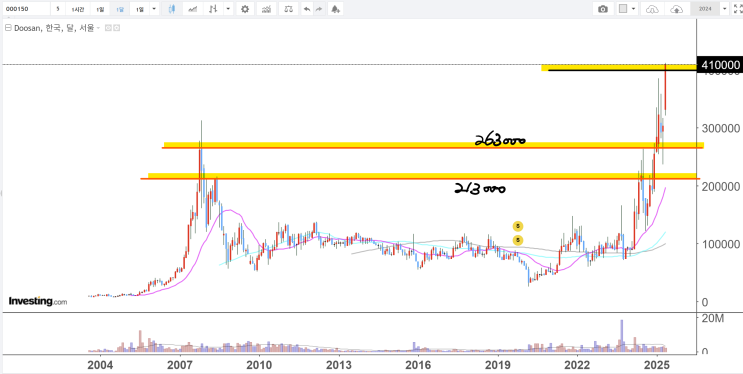Click the lower yellow dividend marker
Screen dimensions: 743x374
518,240
